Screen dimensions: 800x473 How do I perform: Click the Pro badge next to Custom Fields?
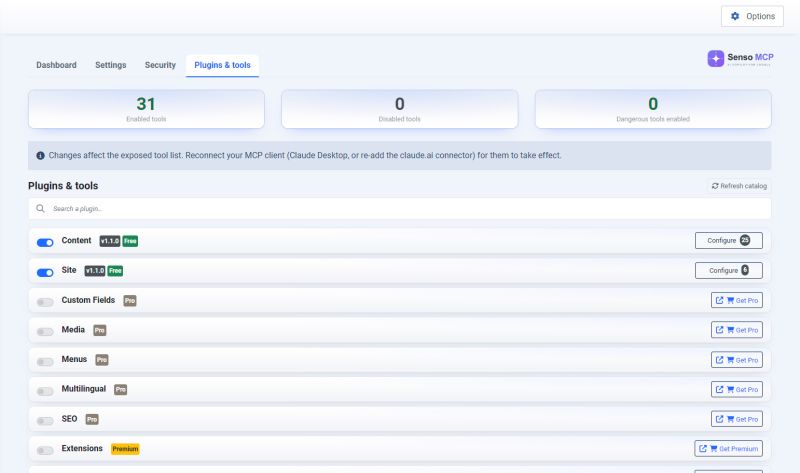coord(130,301)
